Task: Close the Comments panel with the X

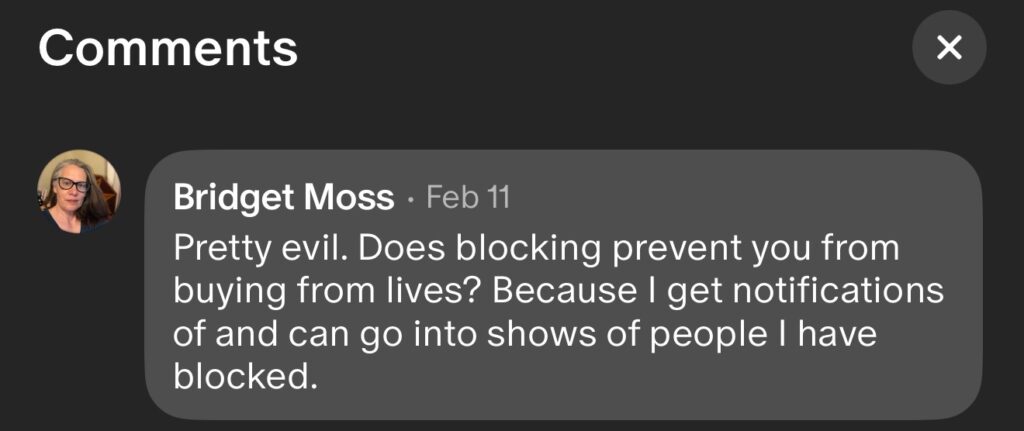Action: tap(949, 47)
